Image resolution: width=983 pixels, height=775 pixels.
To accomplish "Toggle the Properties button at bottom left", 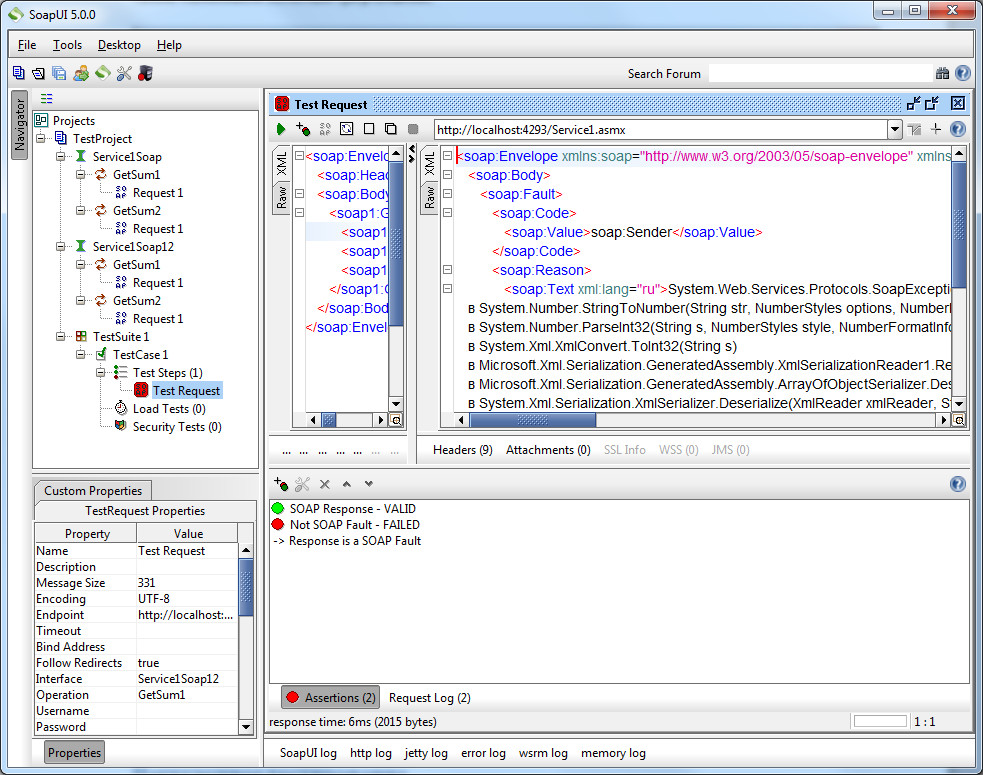I will tap(75, 752).
